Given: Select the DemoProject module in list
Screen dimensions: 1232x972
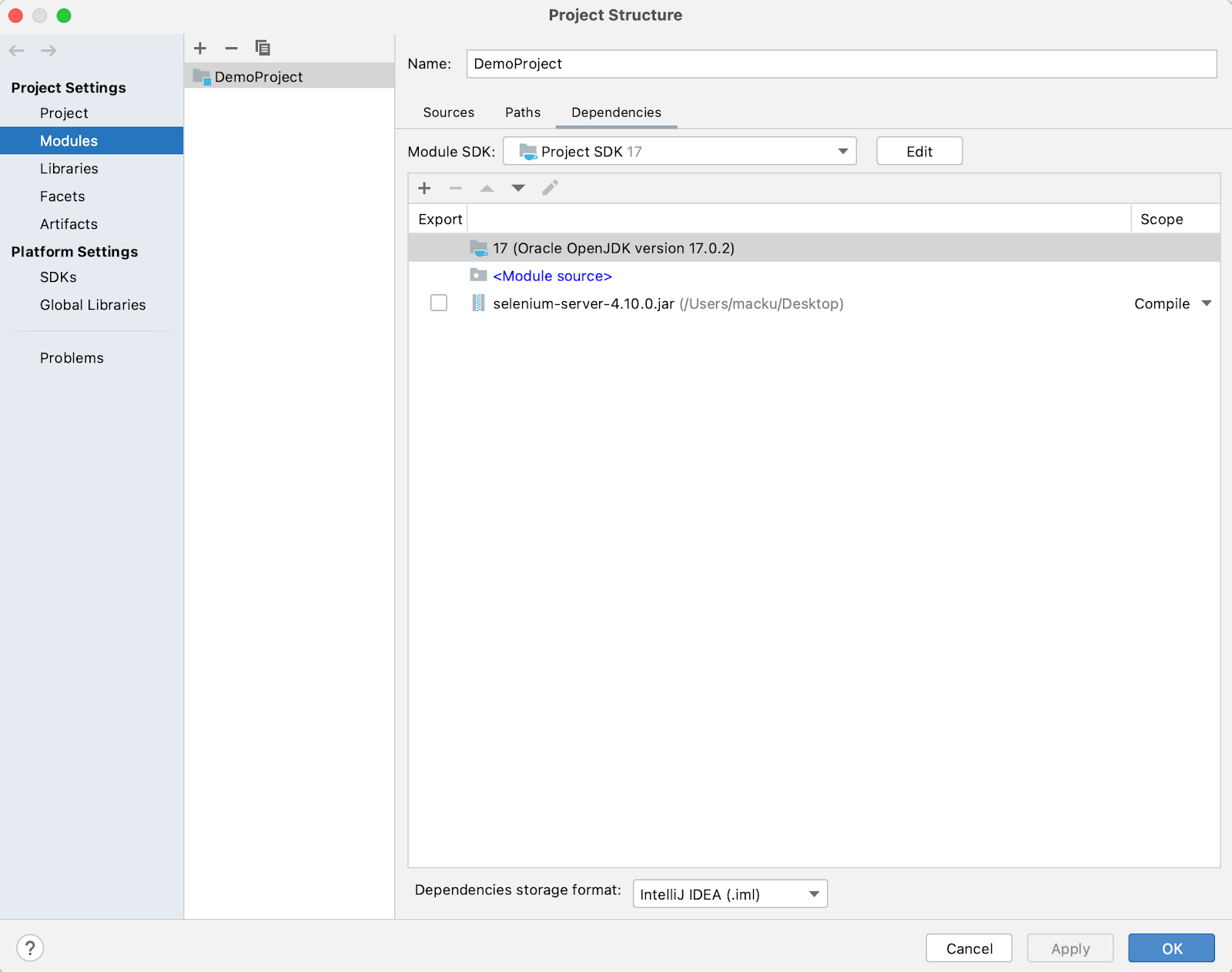Looking at the screenshot, I should (259, 77).
